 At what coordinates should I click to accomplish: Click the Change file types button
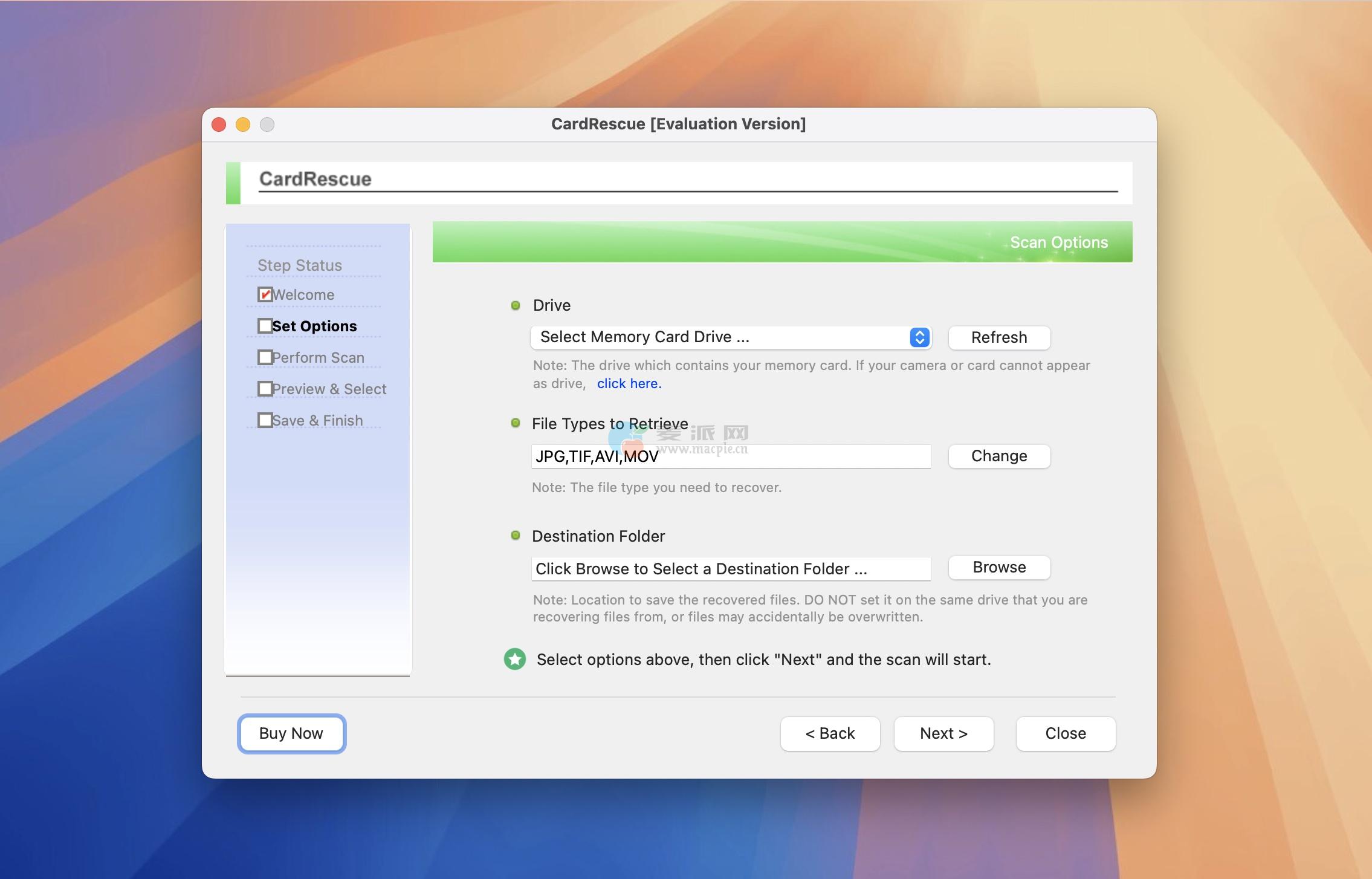[999, 456]
